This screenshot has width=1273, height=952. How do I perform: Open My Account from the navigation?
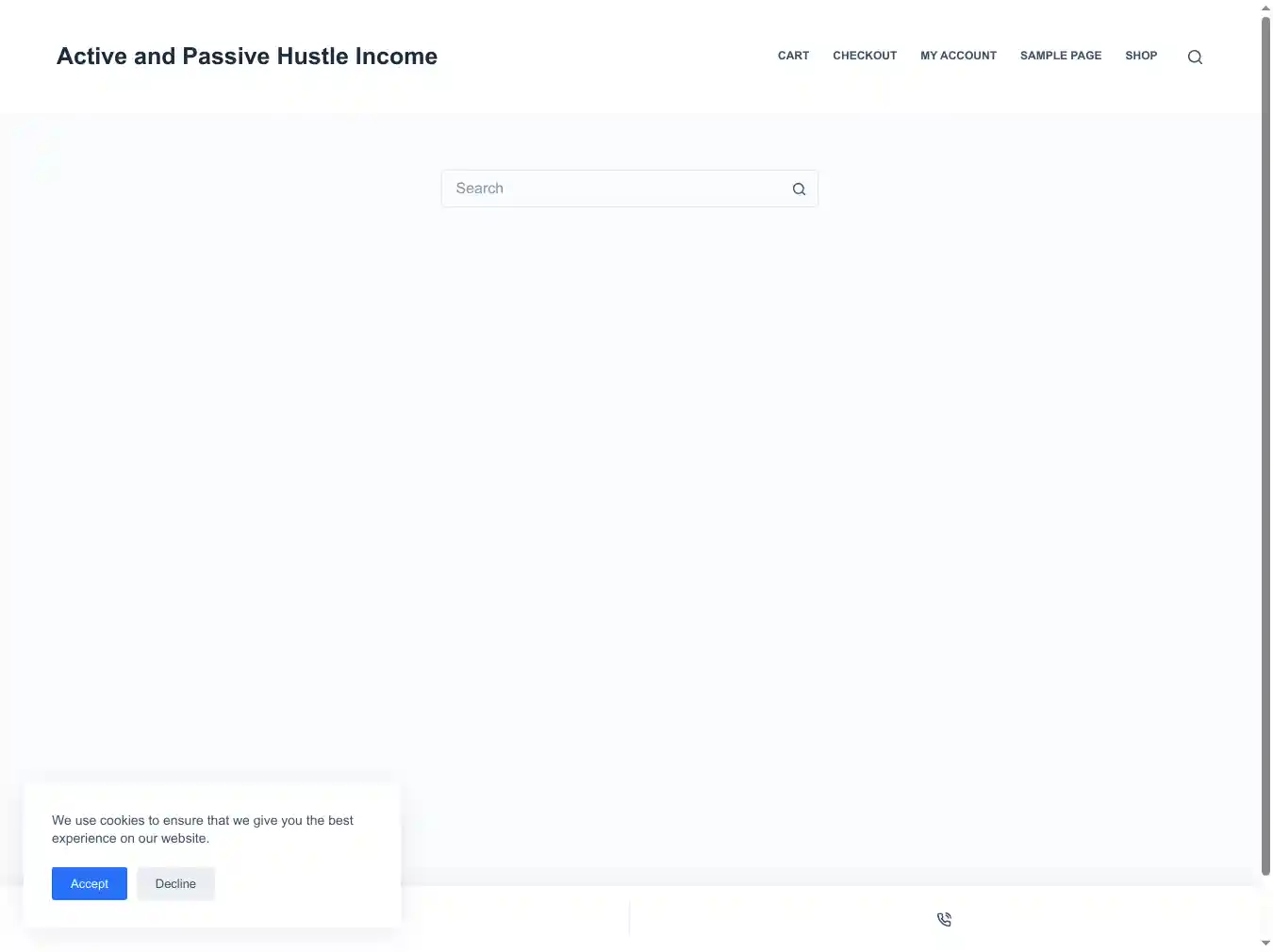pyautogui.click(x=958, y=56)
